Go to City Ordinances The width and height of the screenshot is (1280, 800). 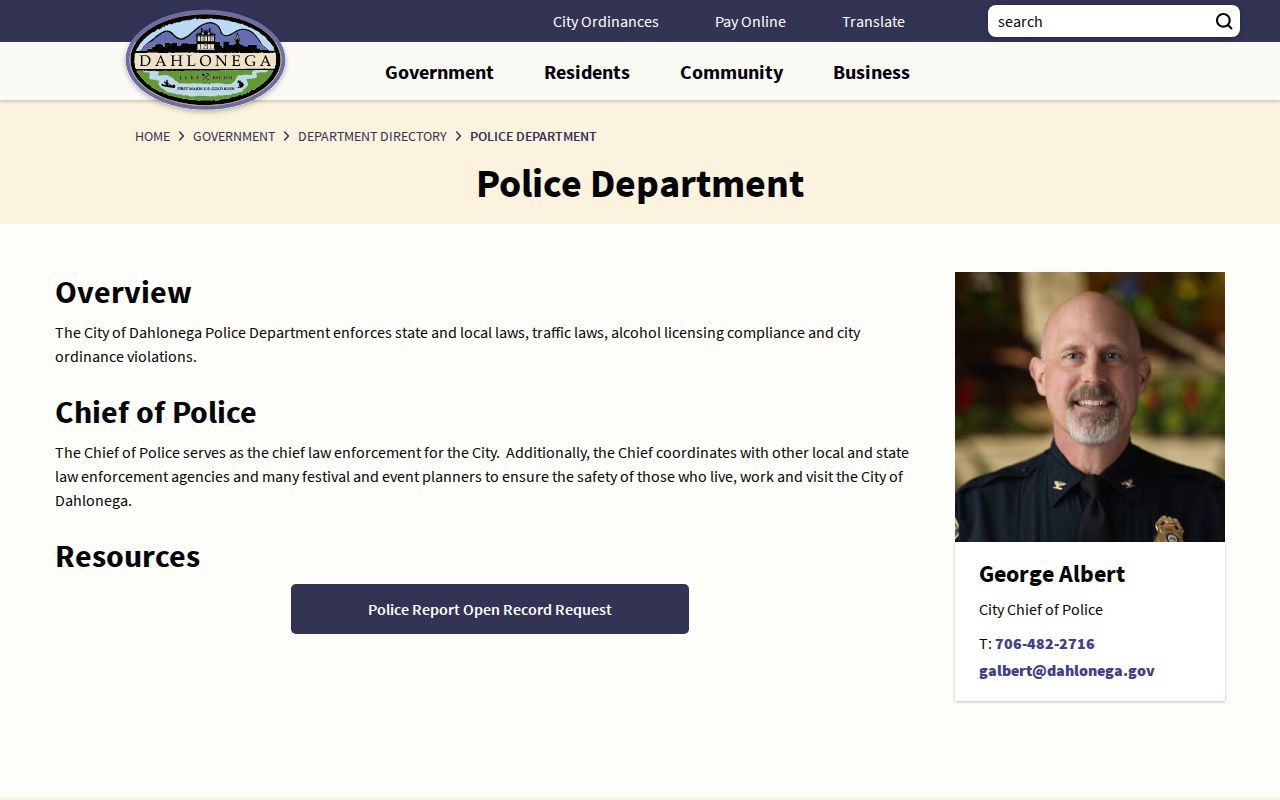606,21
